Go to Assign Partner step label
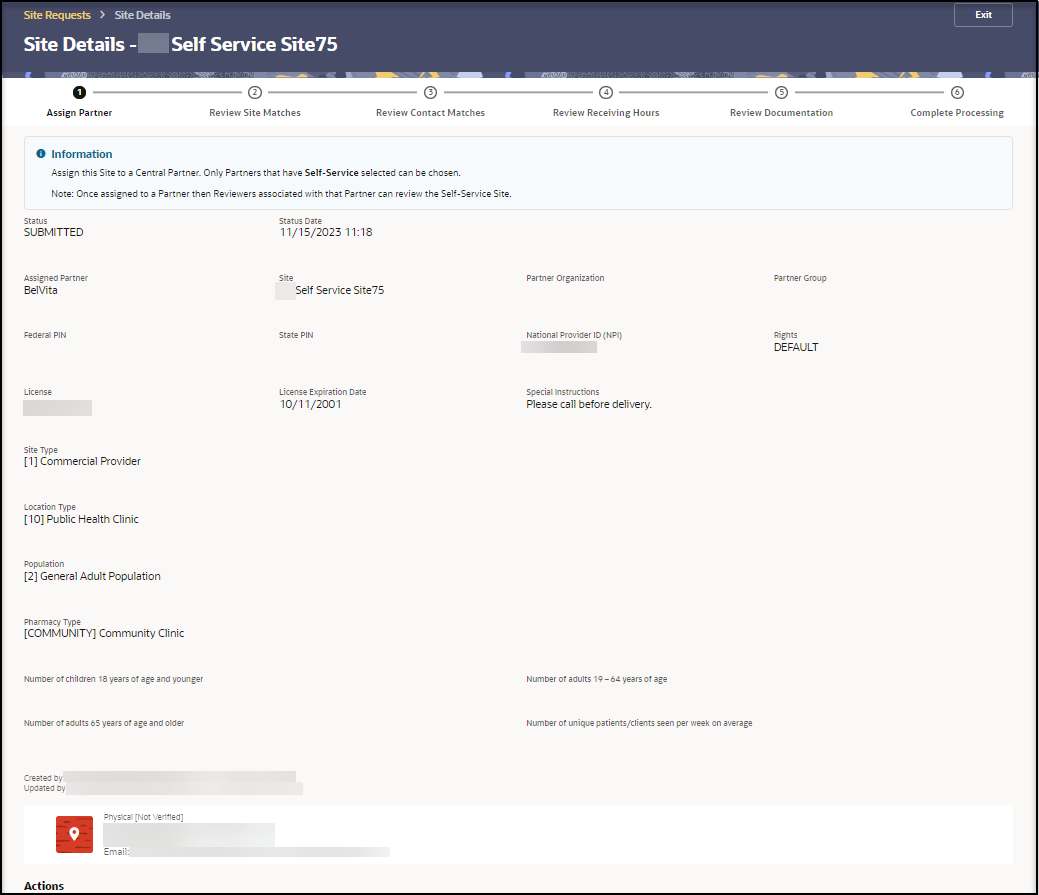This screenshot has width=1039, height=895. point(80,113)
